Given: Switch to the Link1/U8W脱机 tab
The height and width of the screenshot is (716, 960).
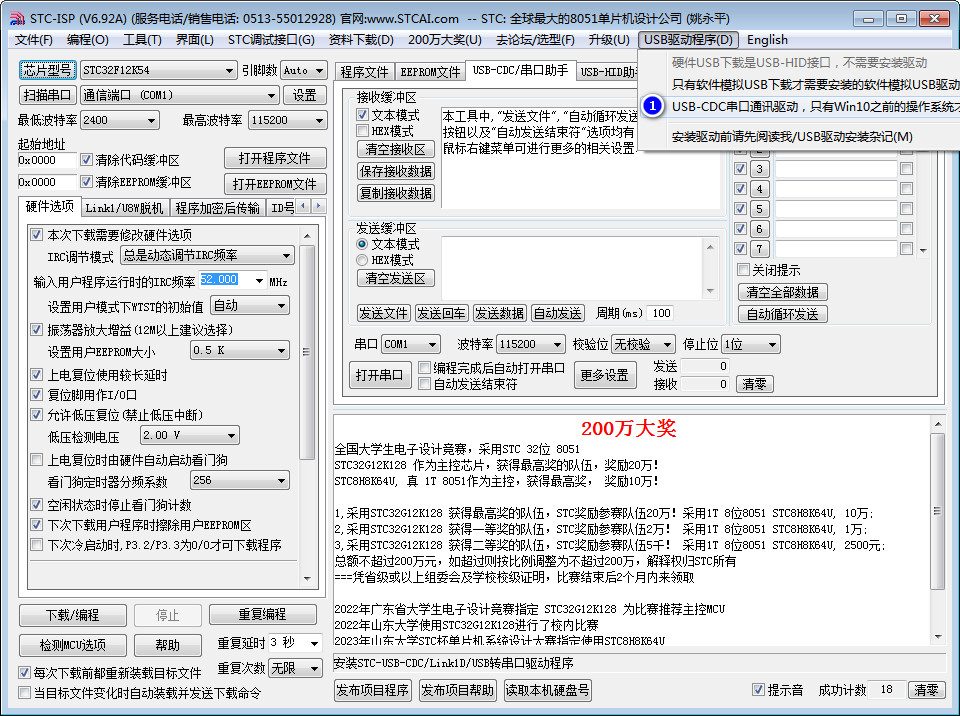Looking at the screenshot, I should tap(124, 208).
